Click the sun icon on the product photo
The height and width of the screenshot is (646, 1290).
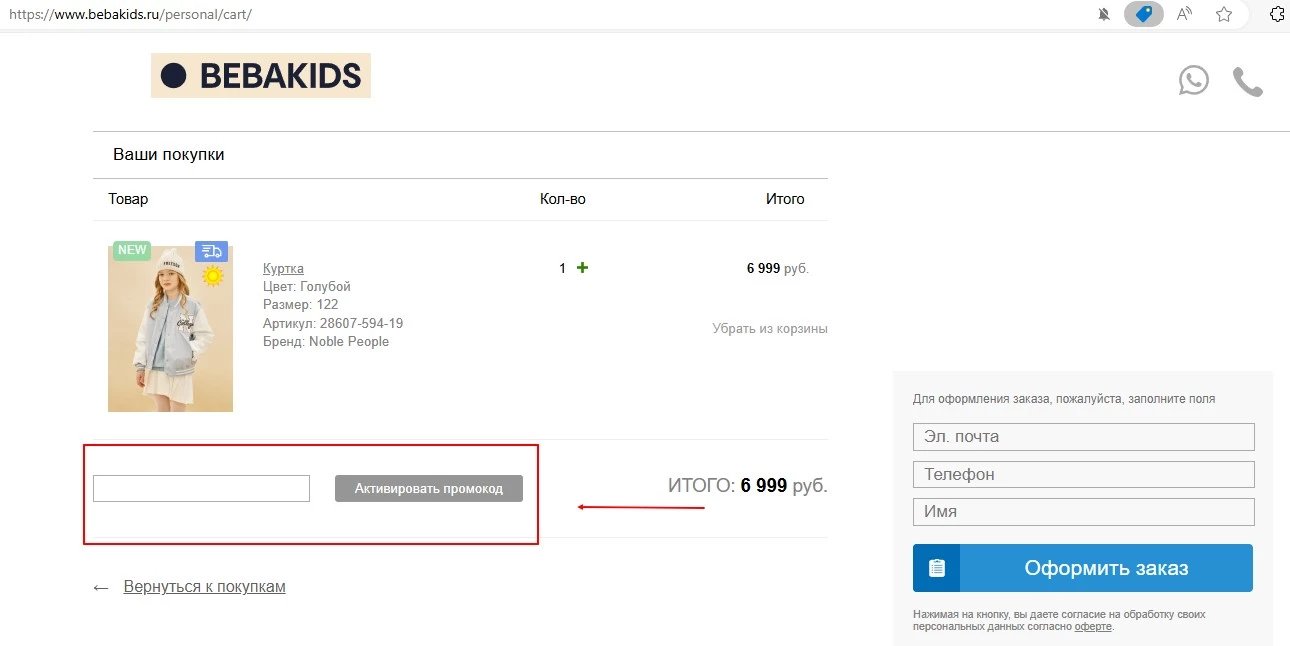tap(213, 277)
